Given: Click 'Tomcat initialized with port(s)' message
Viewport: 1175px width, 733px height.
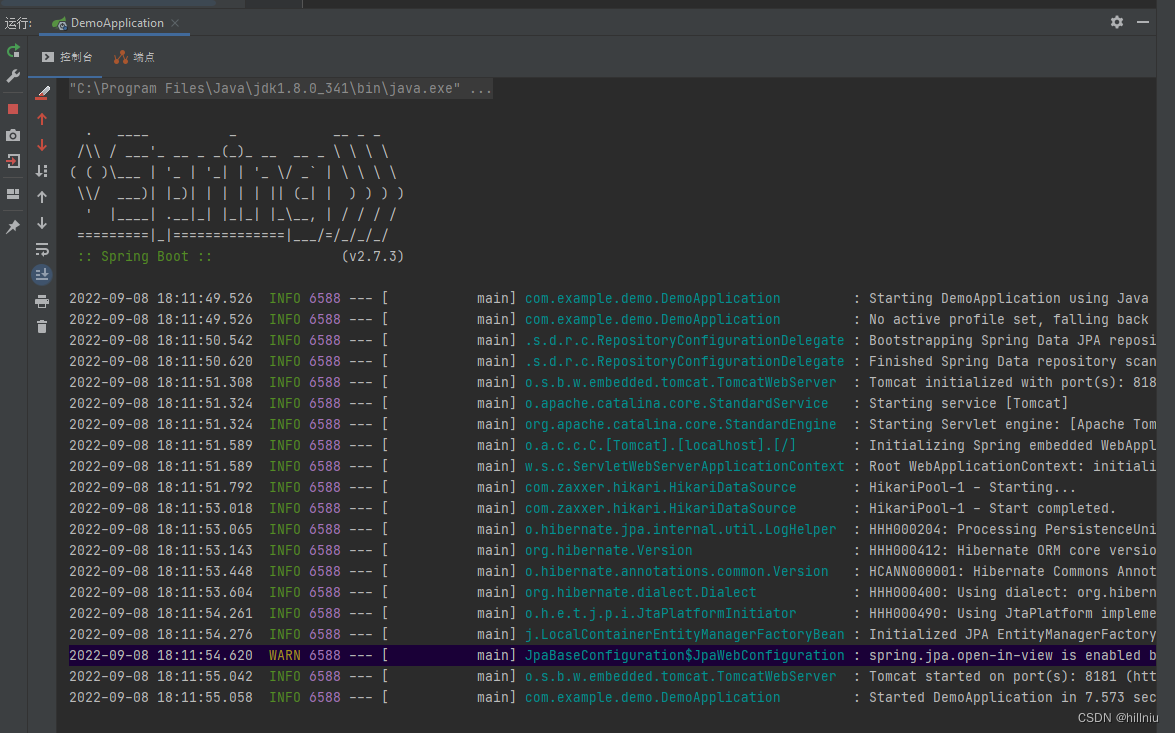Looking at the screenshot, I should coord(1012,382).
